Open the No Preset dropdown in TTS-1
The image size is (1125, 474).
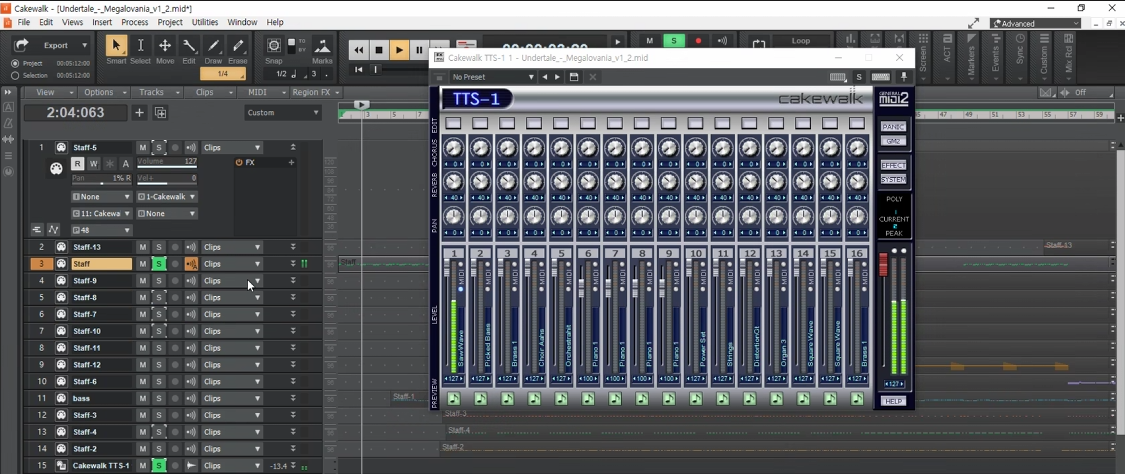tap(493, 77)
